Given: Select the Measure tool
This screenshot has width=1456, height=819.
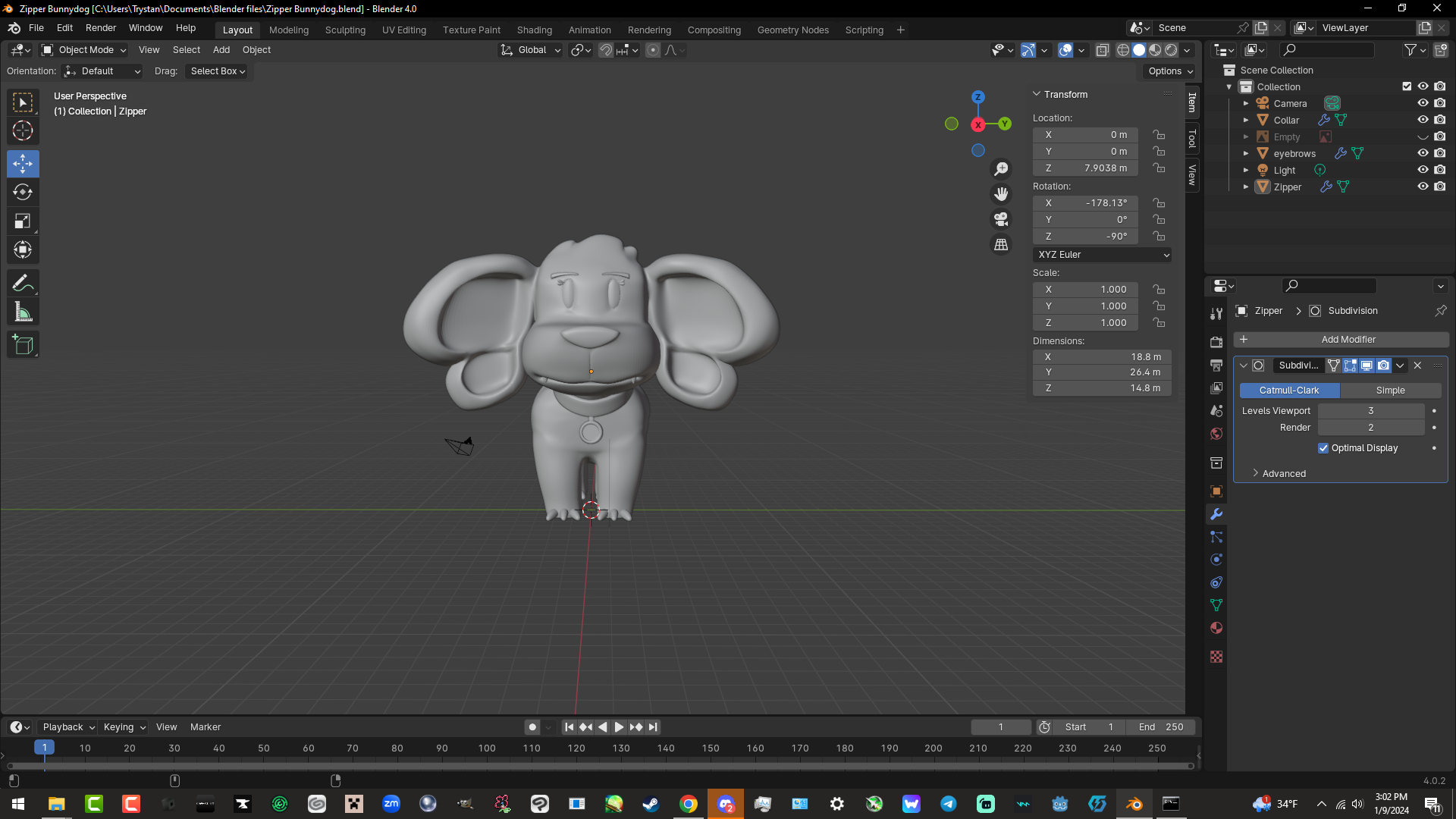Looking at the screenshot, I should (23, 312).
